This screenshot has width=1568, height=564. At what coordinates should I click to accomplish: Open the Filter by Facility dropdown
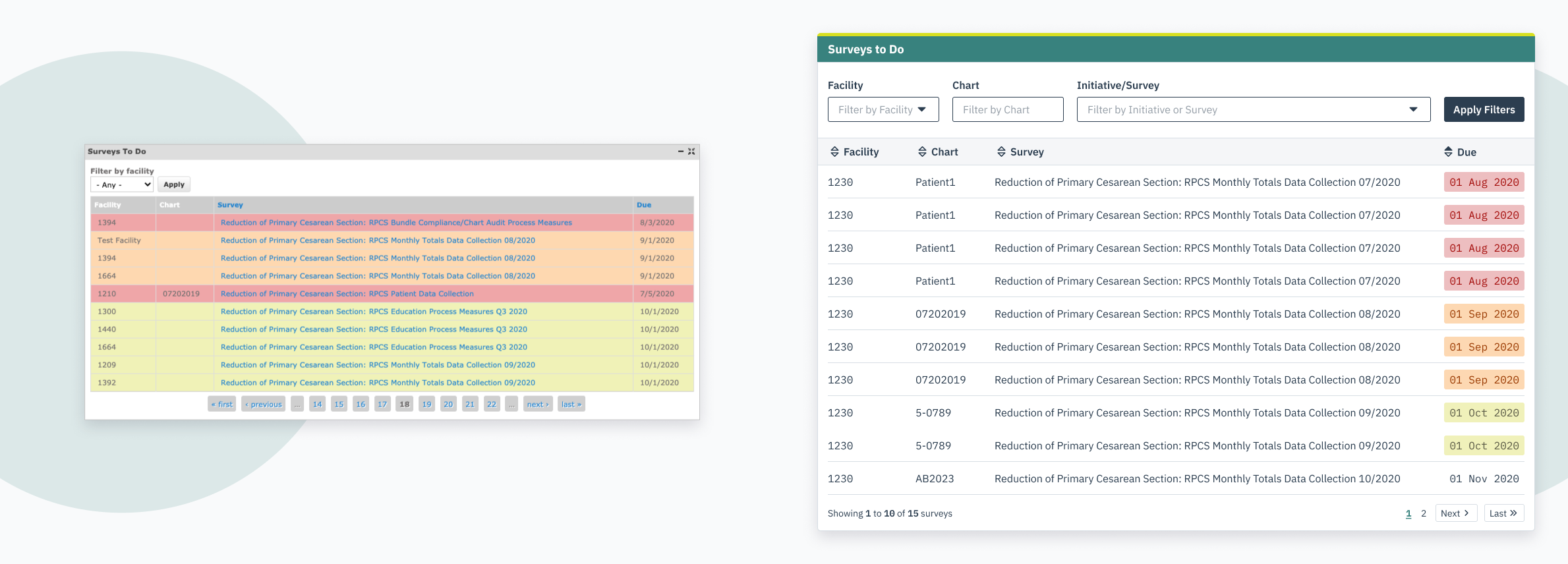click(883, 109)
